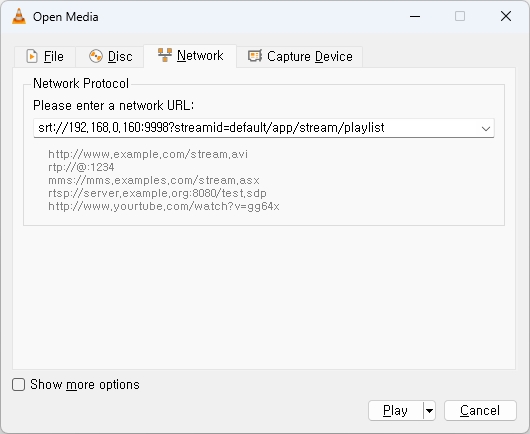Click the Show more options label

tap(85, 385)
